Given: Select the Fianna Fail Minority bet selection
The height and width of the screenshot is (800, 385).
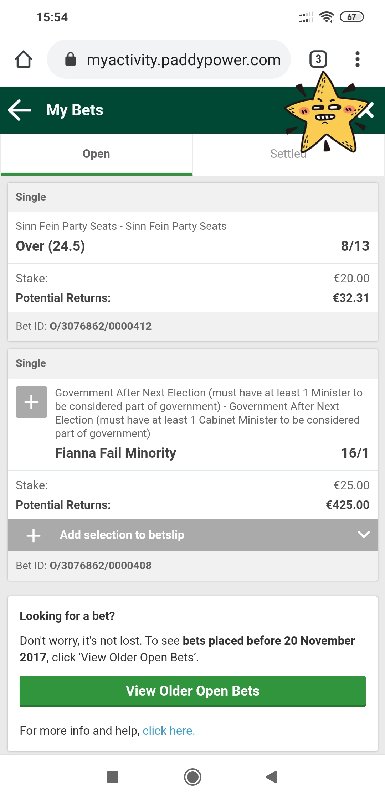Looking at the screenshot, I should click(115, 453).
